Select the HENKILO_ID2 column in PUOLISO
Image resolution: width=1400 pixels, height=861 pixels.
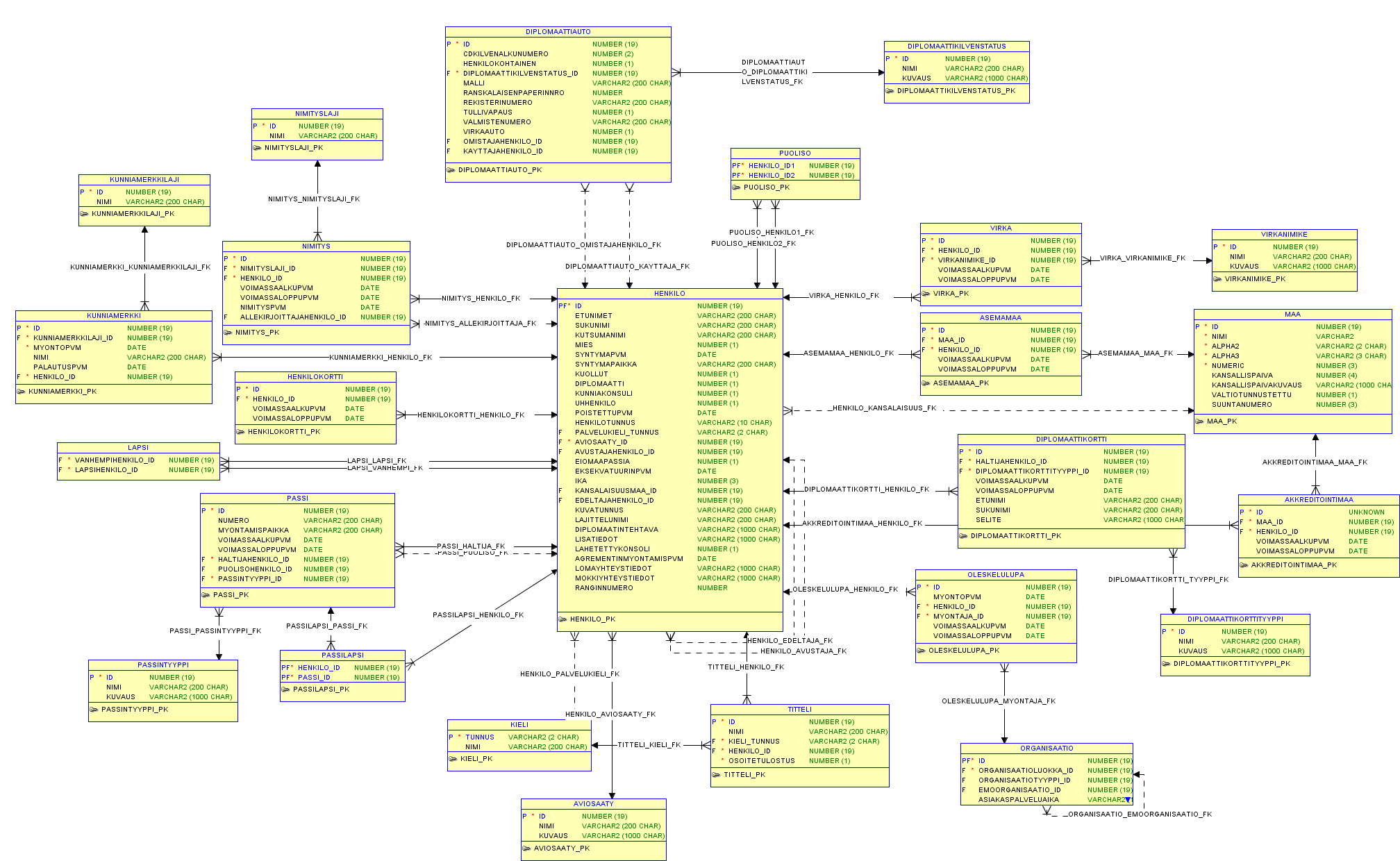coord(795,176)
